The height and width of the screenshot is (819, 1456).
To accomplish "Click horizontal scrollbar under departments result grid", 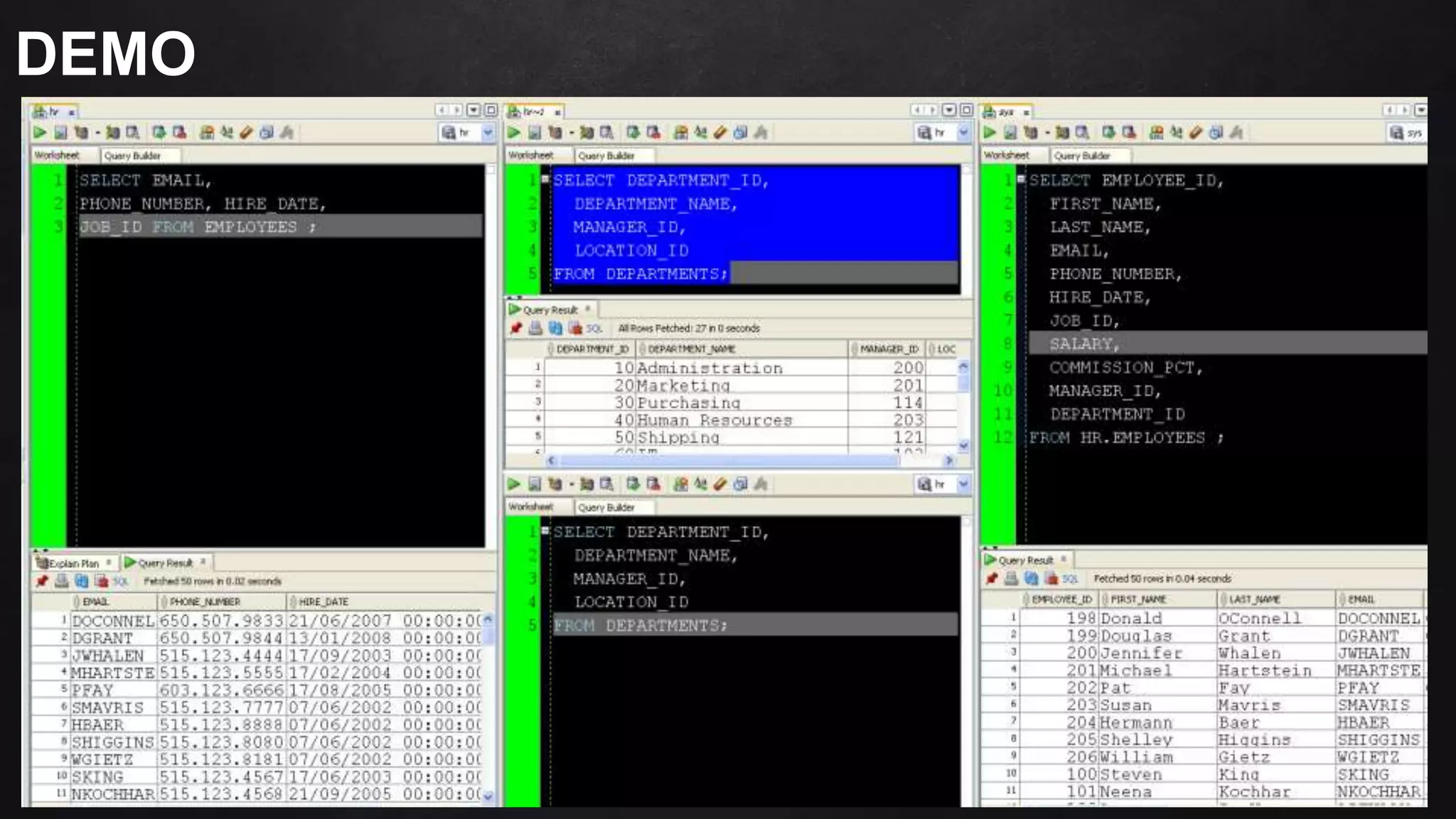I will point(725,461).
